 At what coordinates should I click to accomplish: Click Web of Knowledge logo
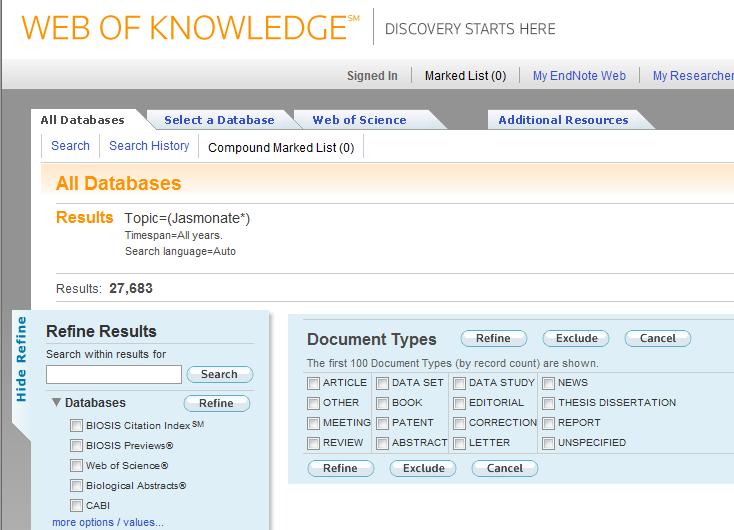point(190,27)
